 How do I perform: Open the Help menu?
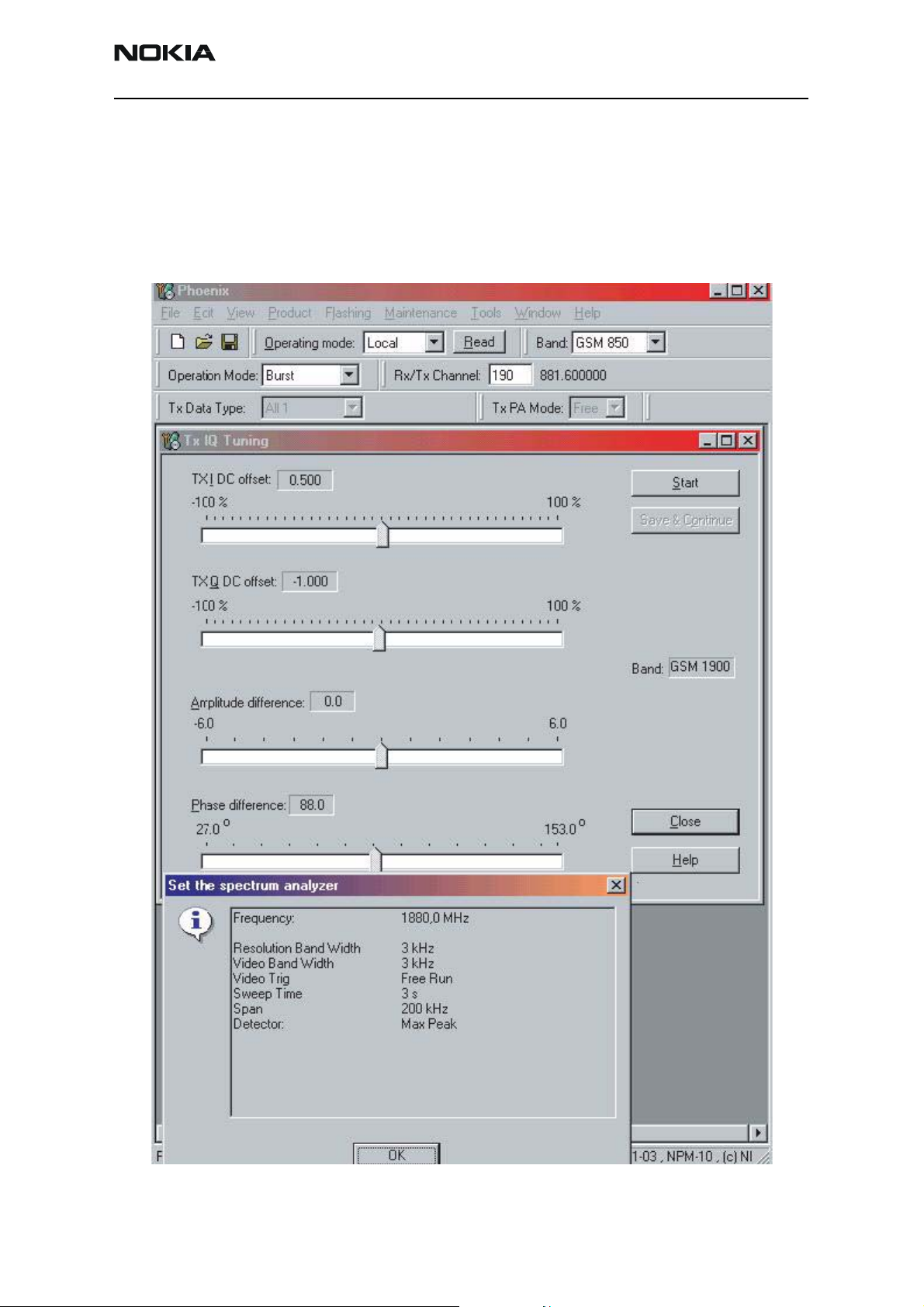point(587,313)
